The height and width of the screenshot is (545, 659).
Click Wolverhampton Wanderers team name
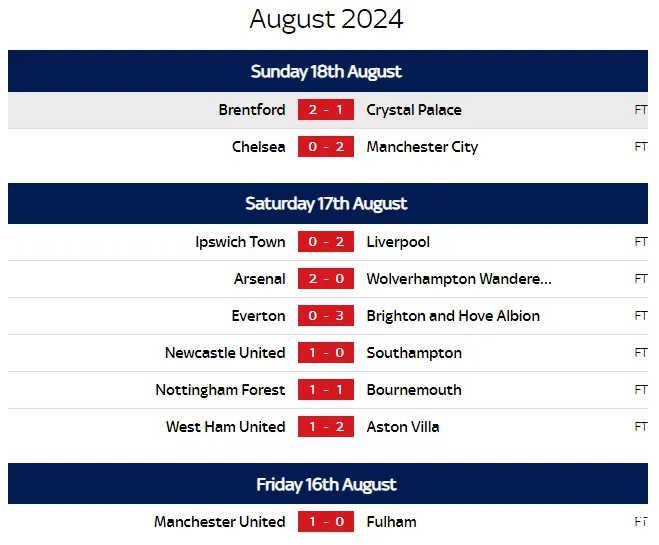(459, 279)
